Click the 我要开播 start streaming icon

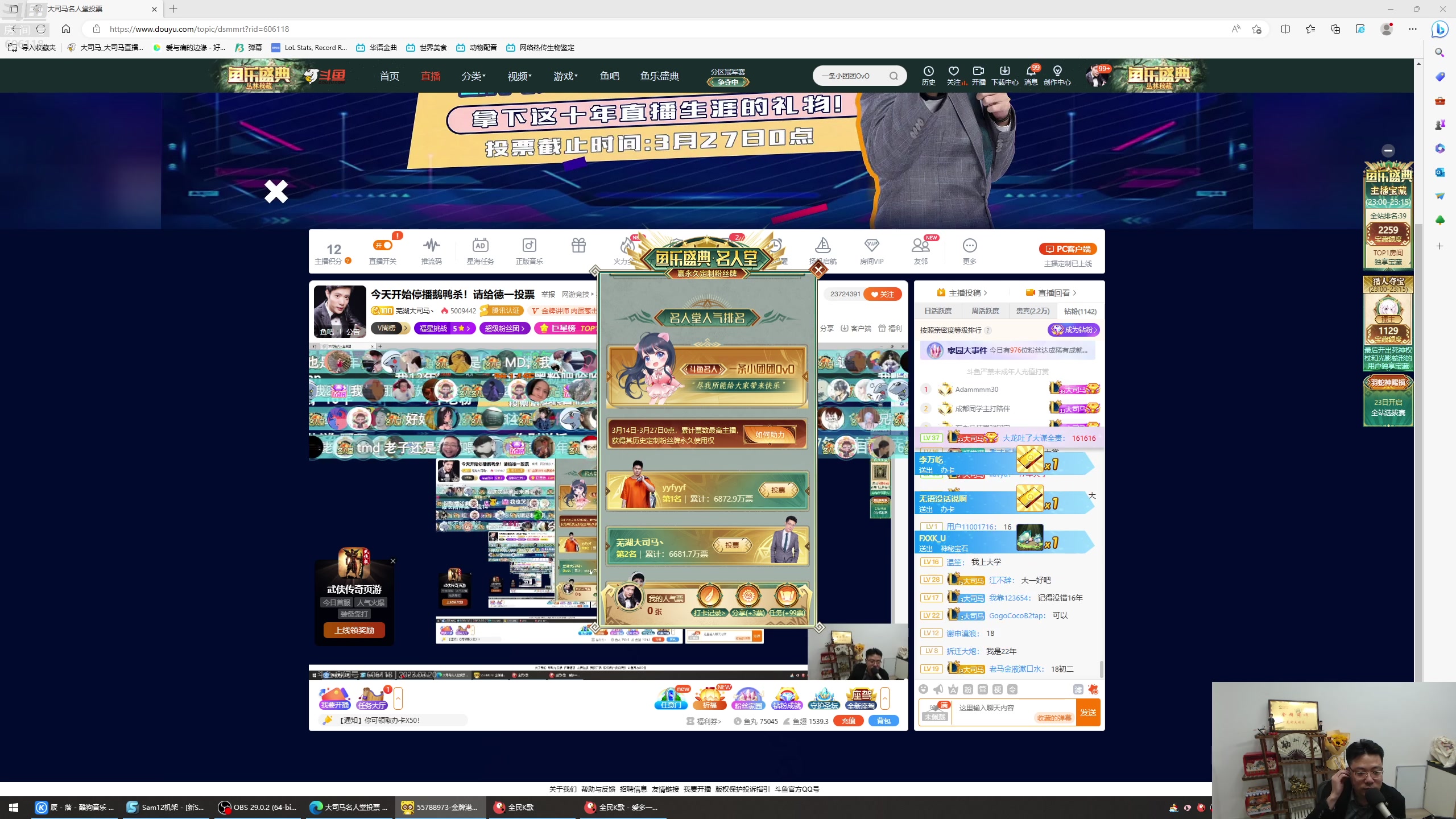point(334,698)
